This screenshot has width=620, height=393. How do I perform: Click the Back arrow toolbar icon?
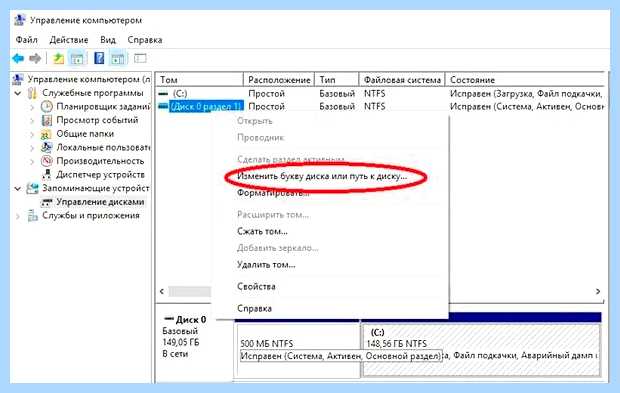pos(18,59)
